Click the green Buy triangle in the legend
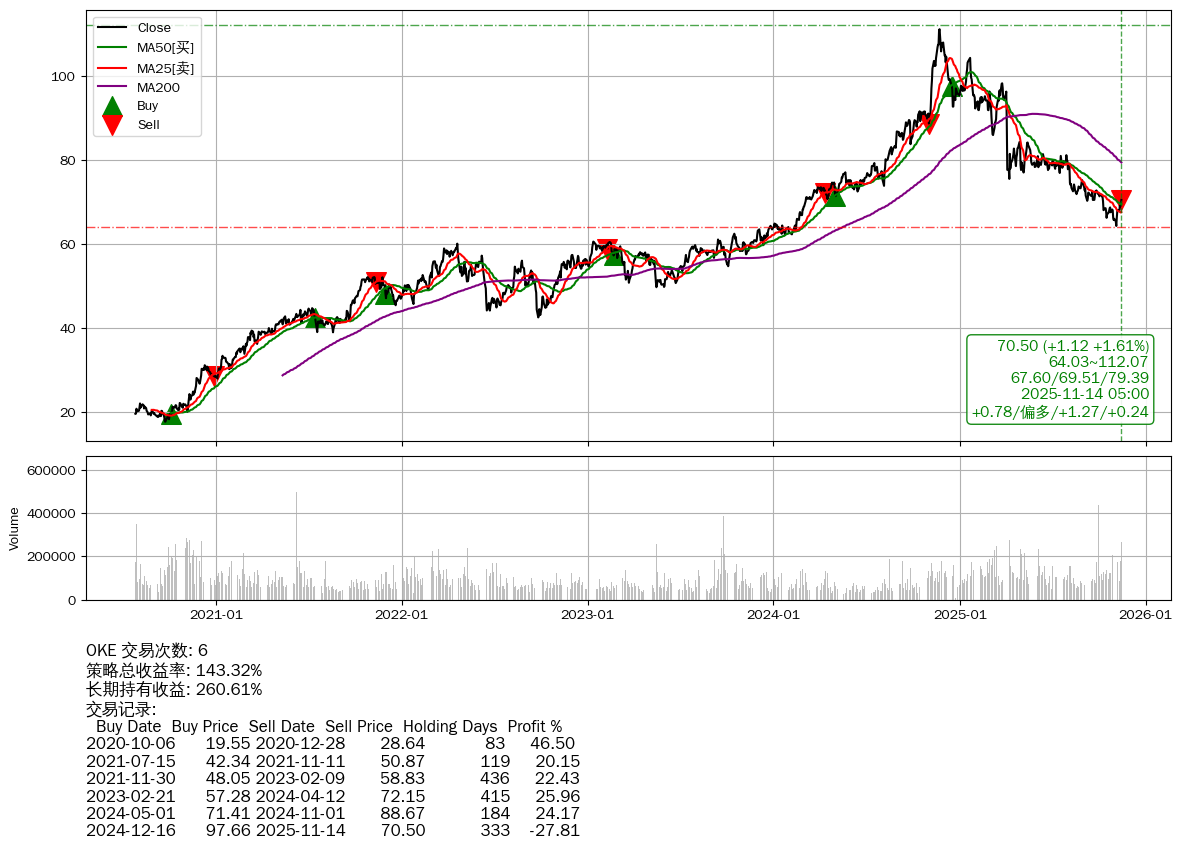1182x849 pixels. point(113,106)
